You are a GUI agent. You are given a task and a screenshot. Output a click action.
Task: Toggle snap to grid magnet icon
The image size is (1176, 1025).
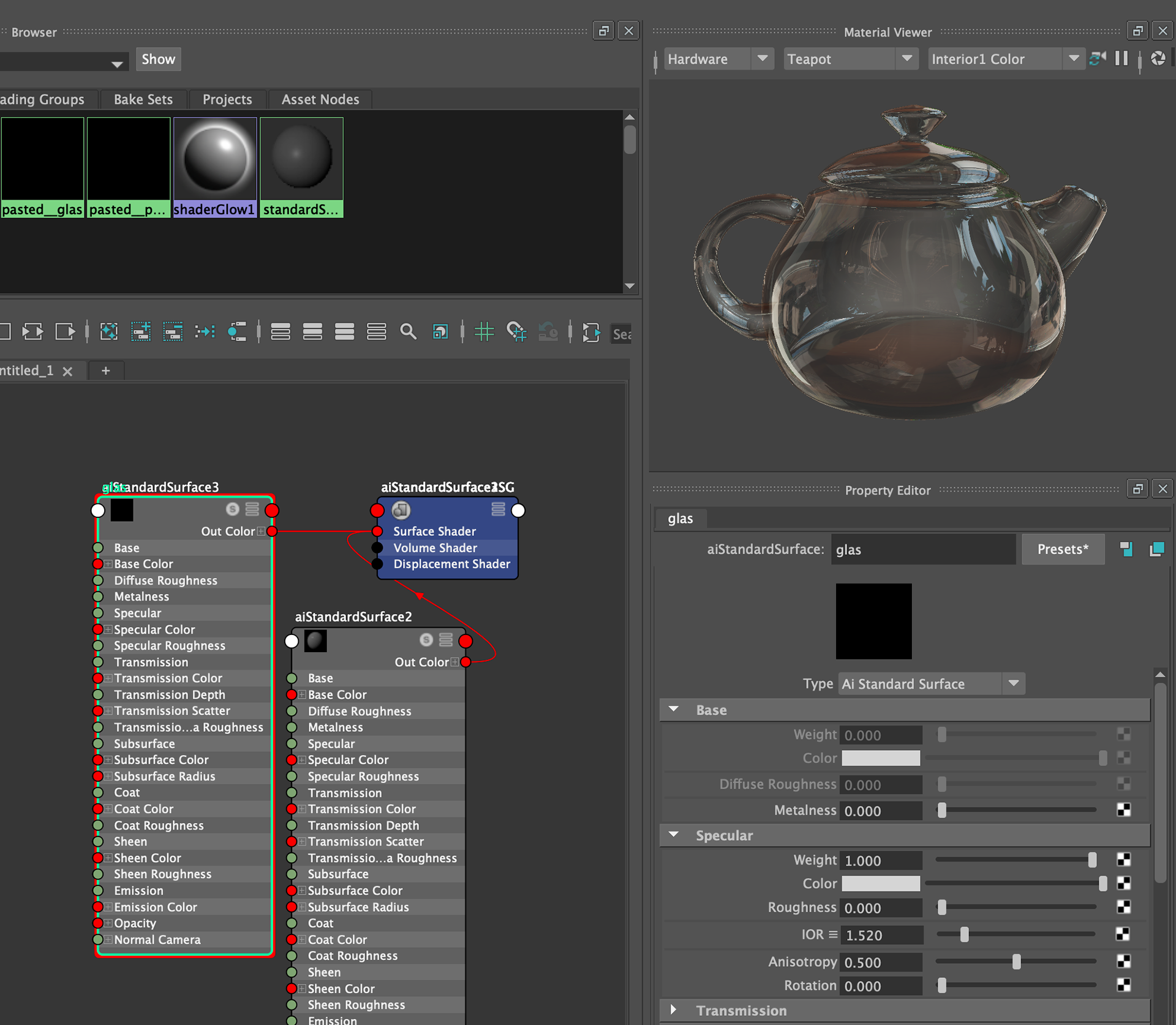516,332
